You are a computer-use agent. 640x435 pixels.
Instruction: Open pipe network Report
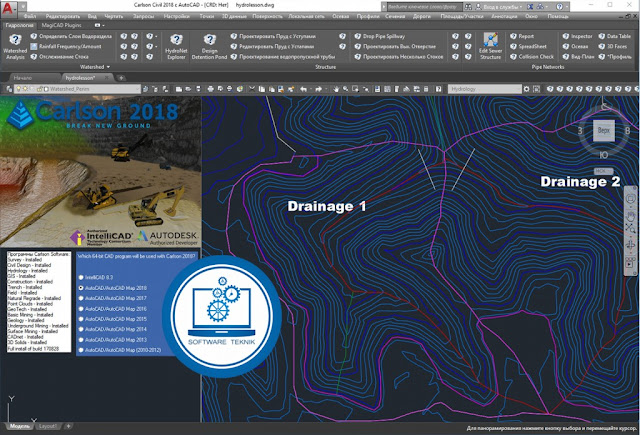[522, 36]
